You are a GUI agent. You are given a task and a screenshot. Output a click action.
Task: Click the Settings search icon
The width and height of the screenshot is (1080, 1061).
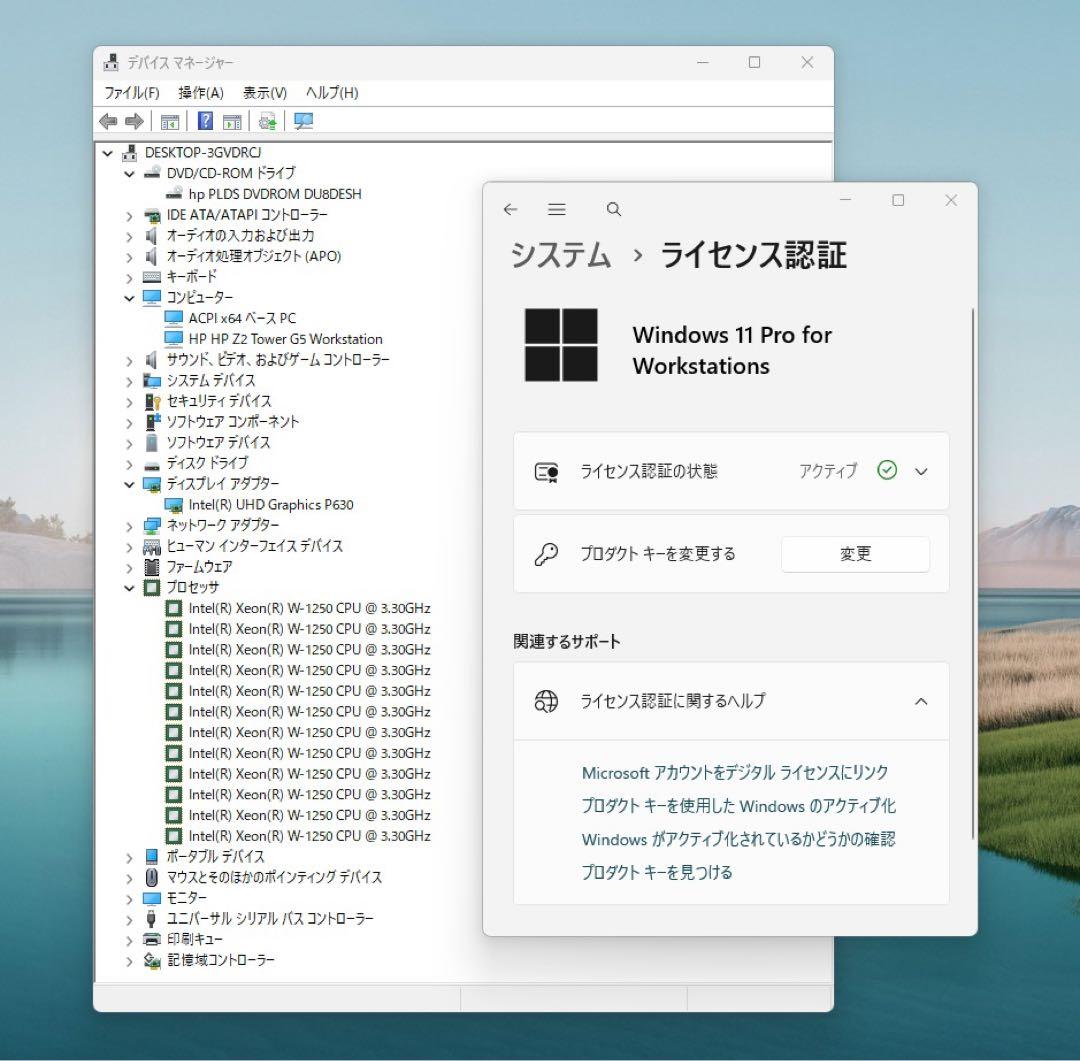coord(614,209)
